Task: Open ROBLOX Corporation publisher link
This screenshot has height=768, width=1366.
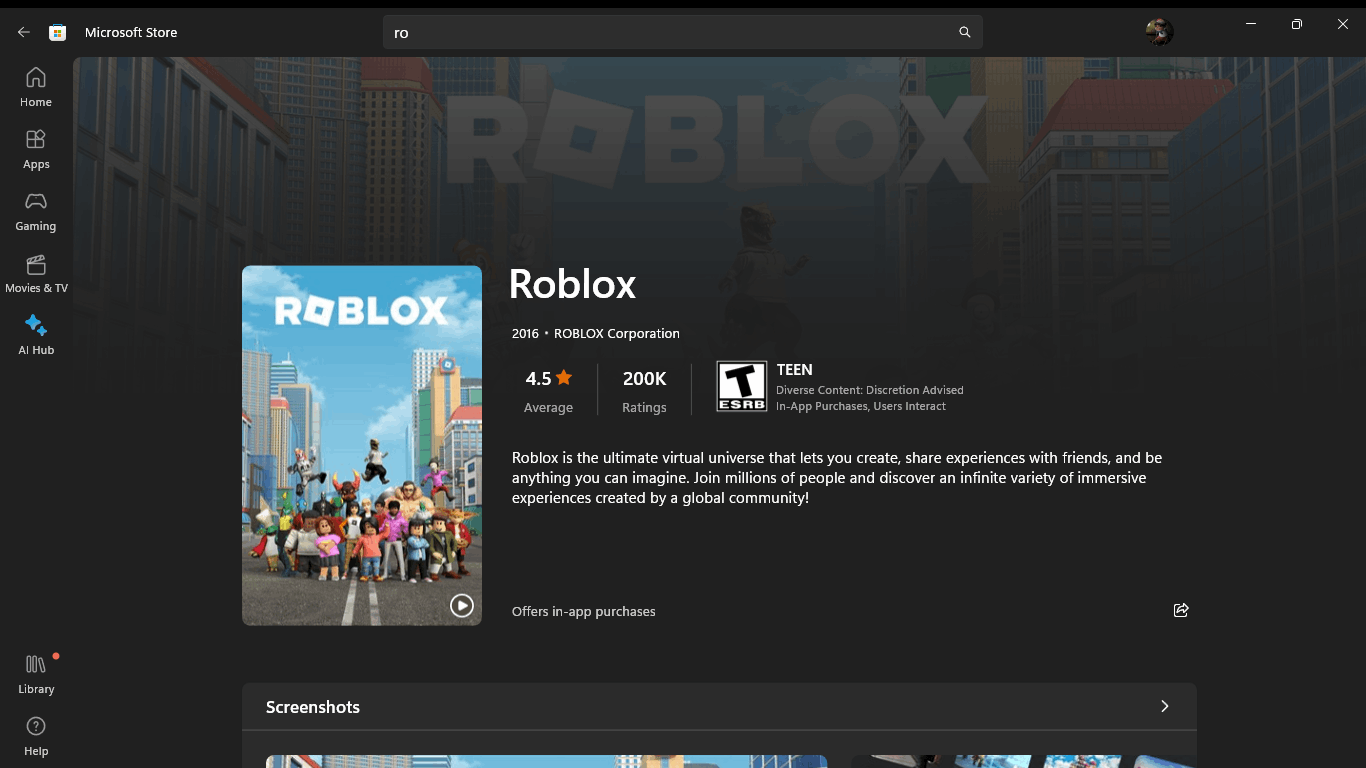Action: coord(616,333)
